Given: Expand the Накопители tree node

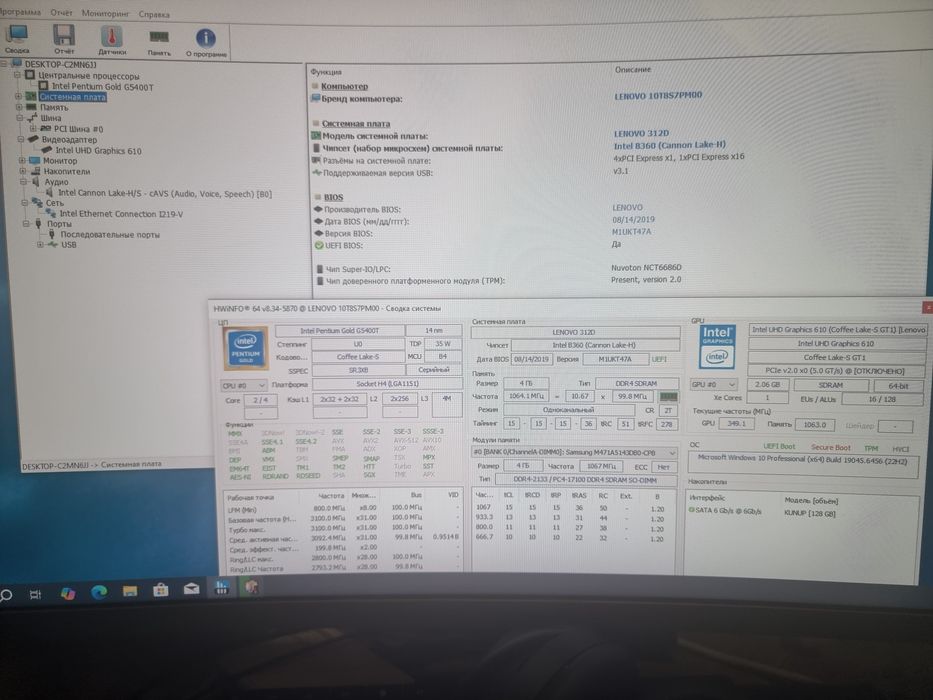Looking at the screenshot, I should [x=23, y=171].
